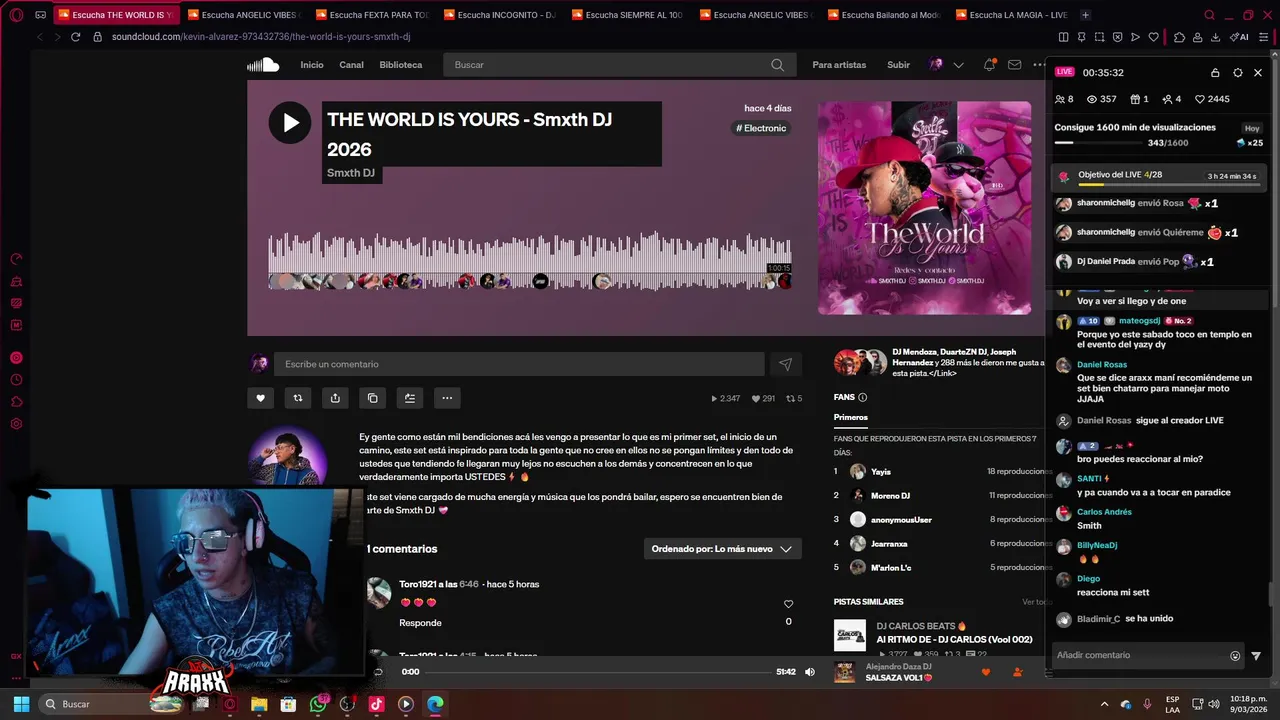
Task: Open LIVE panel settings gear
Action: [1237, 73]
